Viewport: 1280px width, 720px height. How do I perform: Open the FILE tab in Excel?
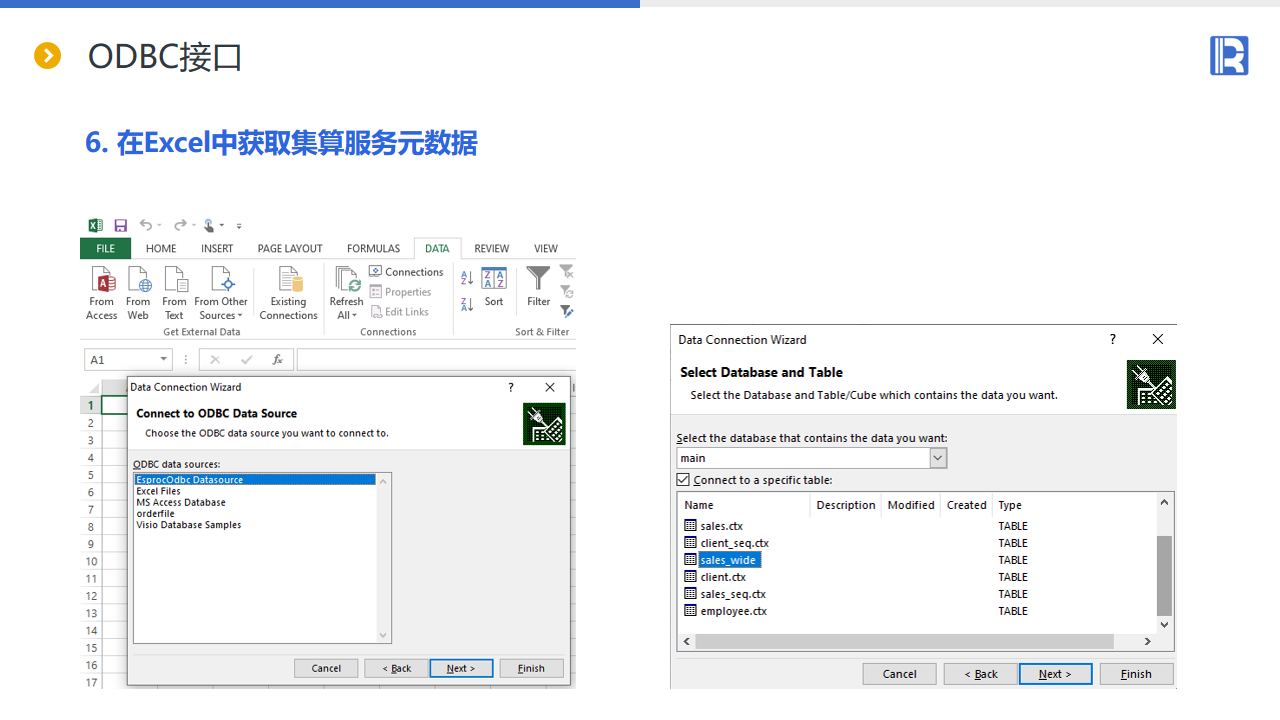[x=106, y=249]
